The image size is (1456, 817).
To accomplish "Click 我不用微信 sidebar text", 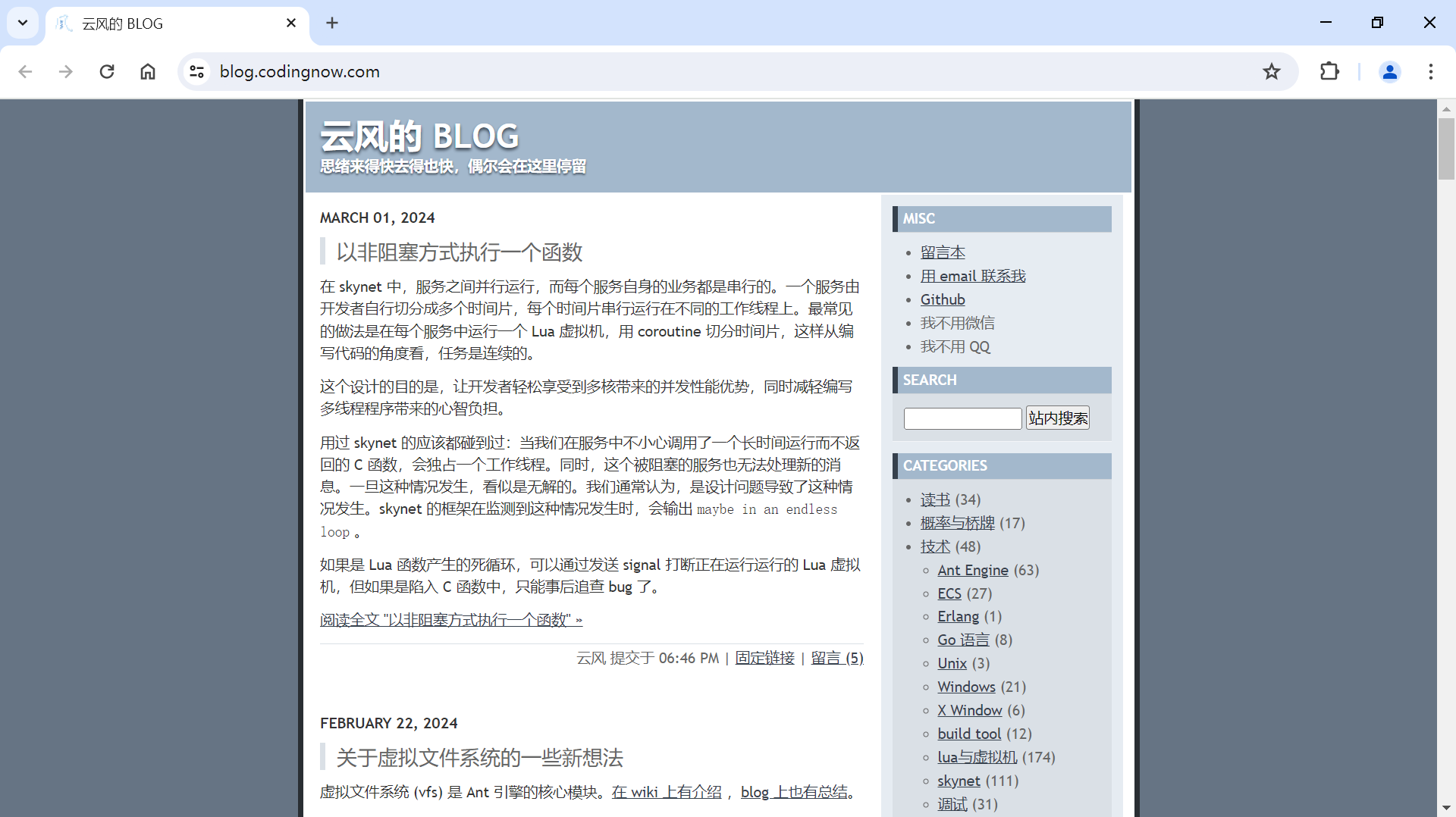I will [957, 323].
